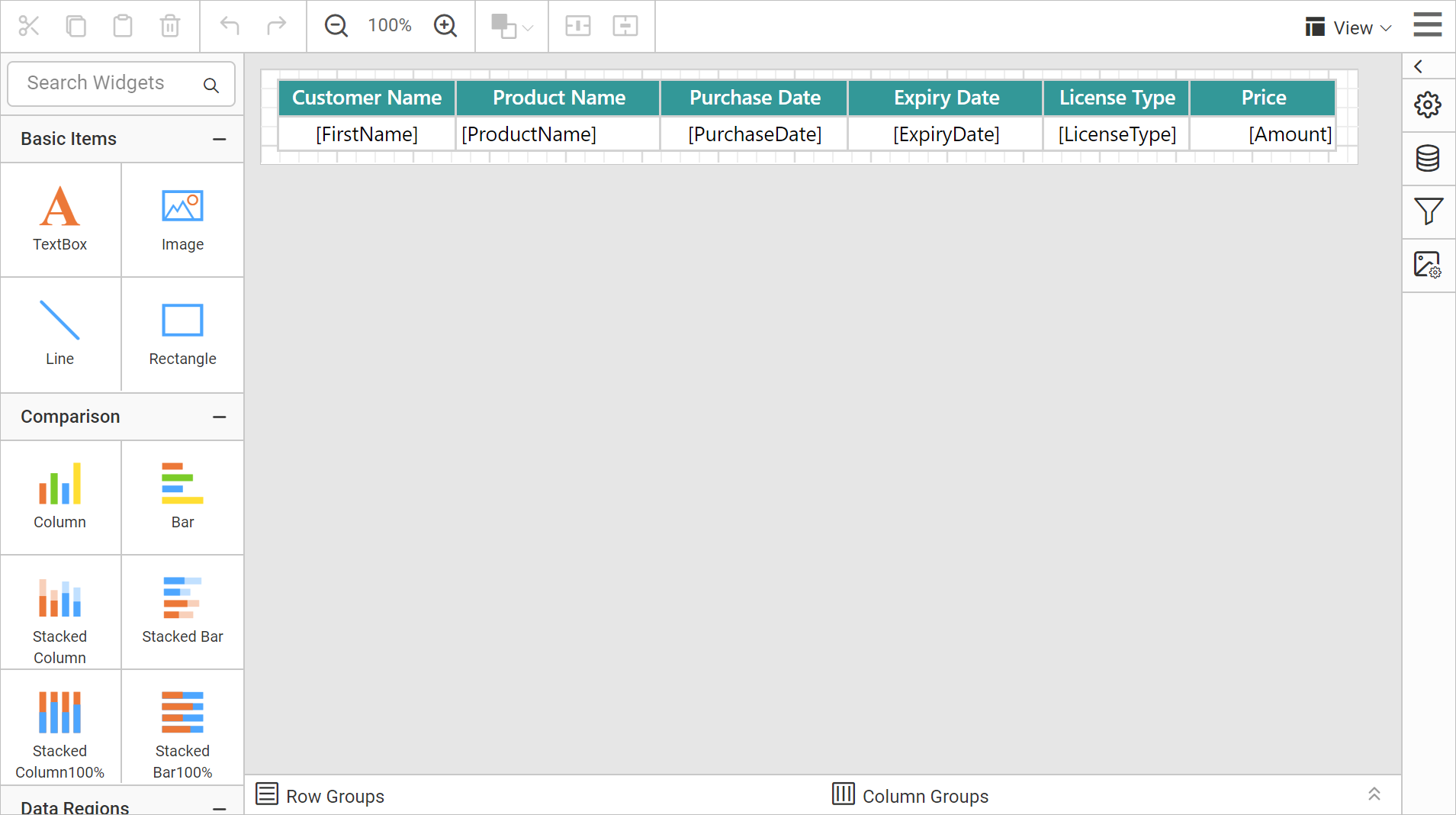Collapse the Data Regions section
This screenshot has width=1456, height=815.
click(x=220, y=808)
